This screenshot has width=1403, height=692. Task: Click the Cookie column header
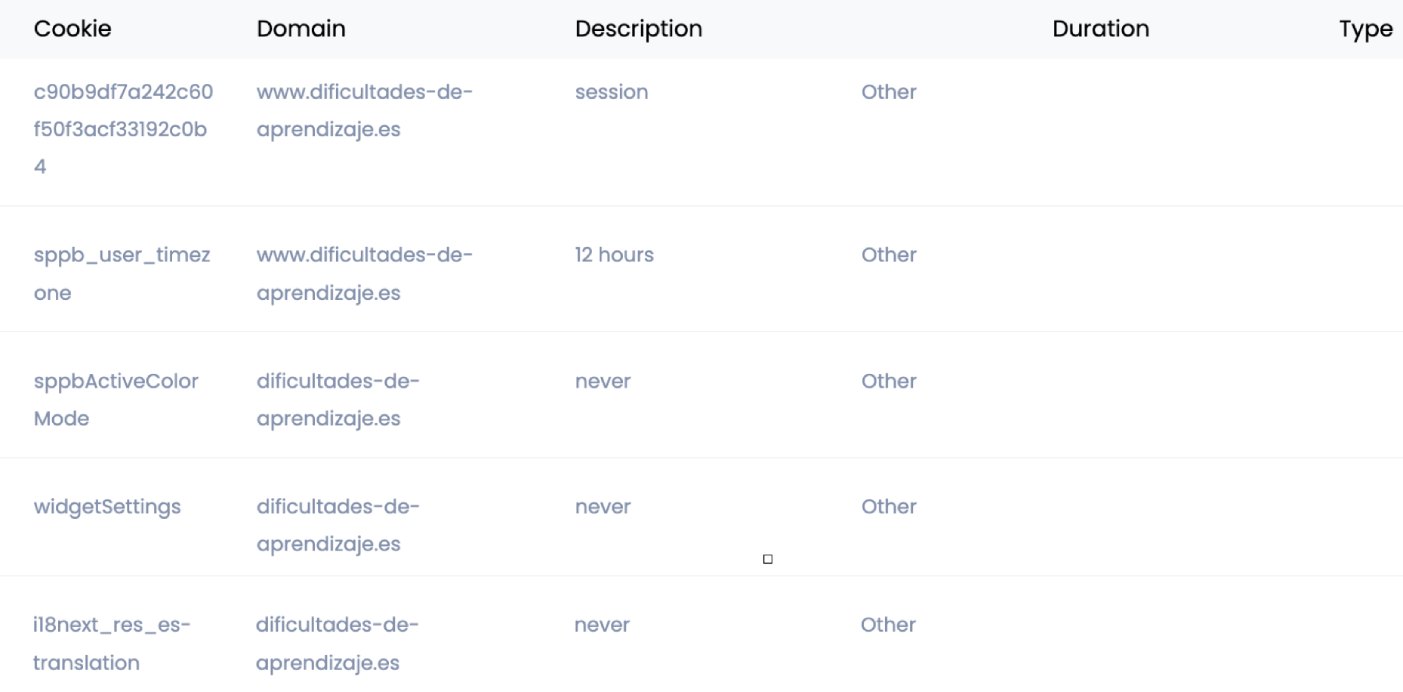click(72, 29)
